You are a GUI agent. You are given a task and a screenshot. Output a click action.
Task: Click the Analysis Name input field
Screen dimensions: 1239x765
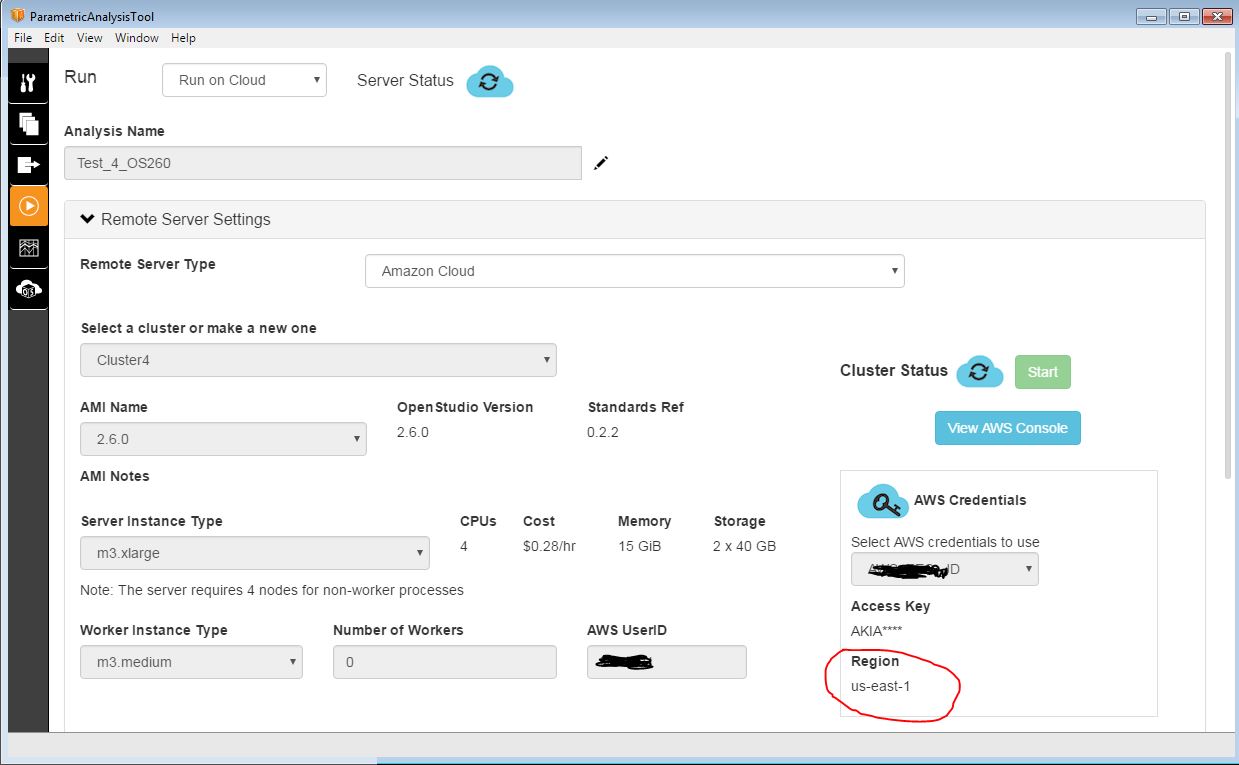tap(322, 163)
